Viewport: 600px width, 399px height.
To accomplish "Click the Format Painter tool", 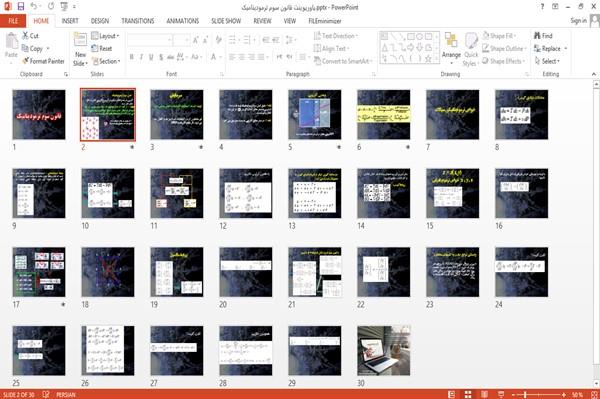I will 43,61.
